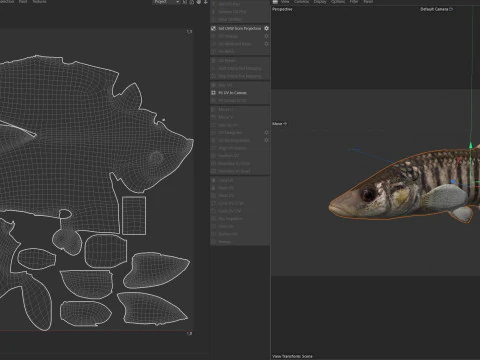Screen dimensions: 480x360
Task: Select the Store UV command
Action: (226, 226)
